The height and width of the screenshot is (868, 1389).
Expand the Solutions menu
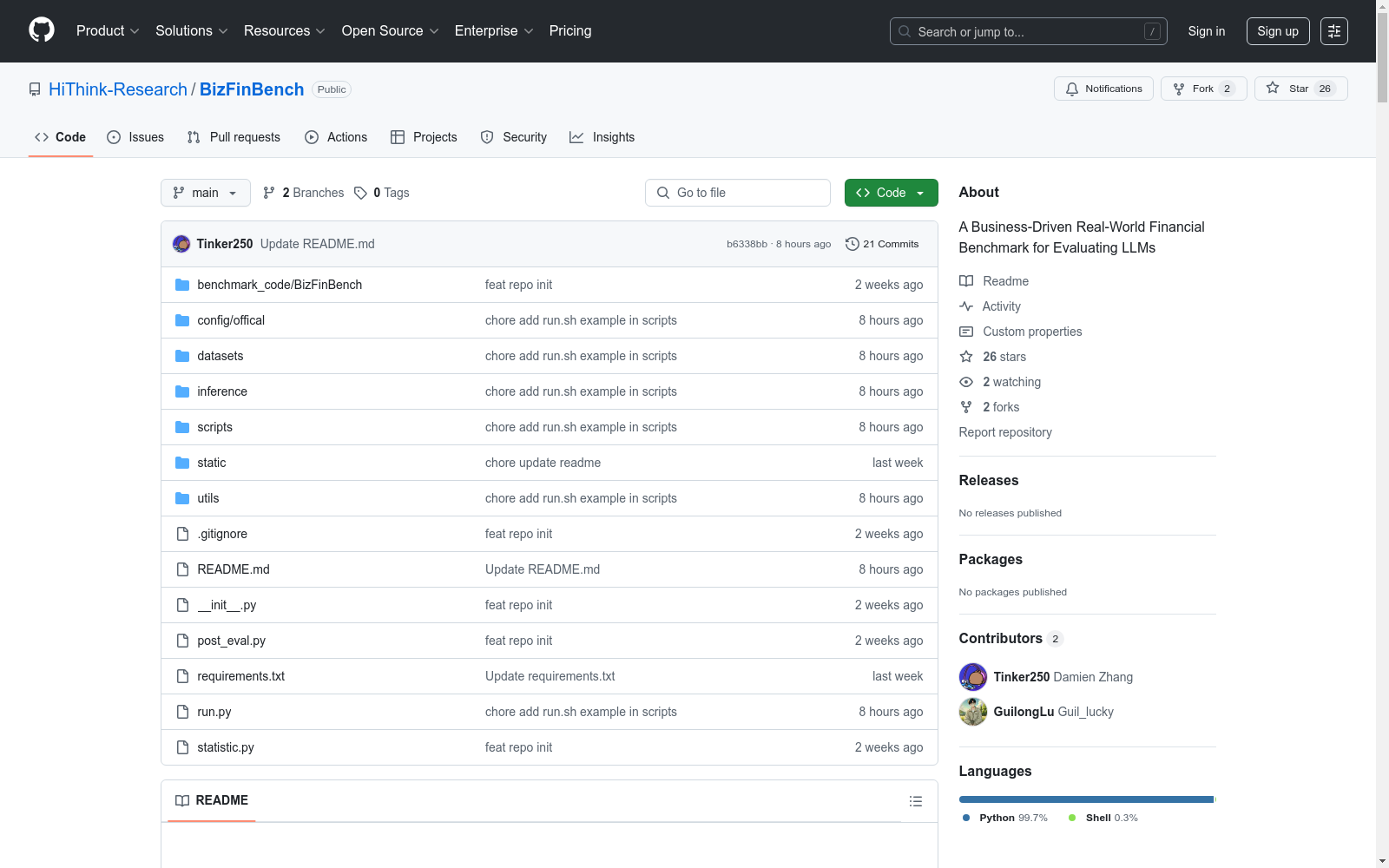coord(192,31)
